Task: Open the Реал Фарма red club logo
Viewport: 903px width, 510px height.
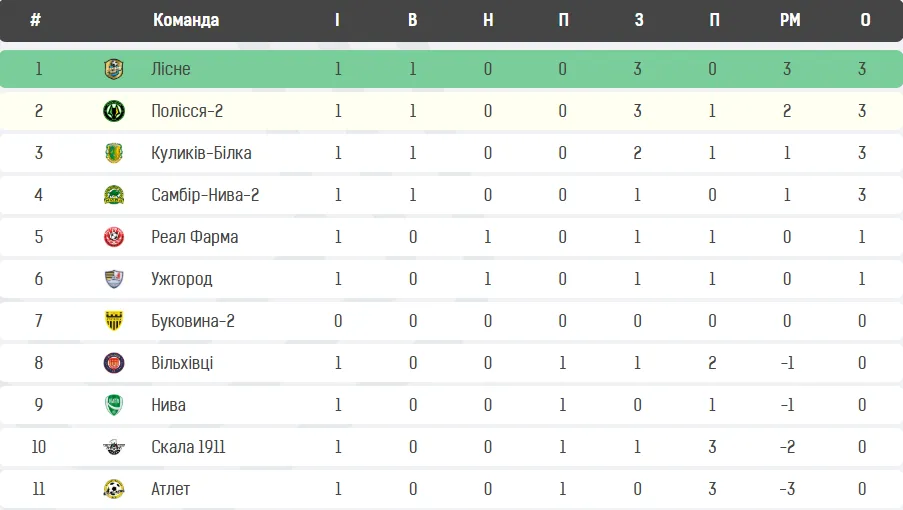Action: (x=114, y=237)
